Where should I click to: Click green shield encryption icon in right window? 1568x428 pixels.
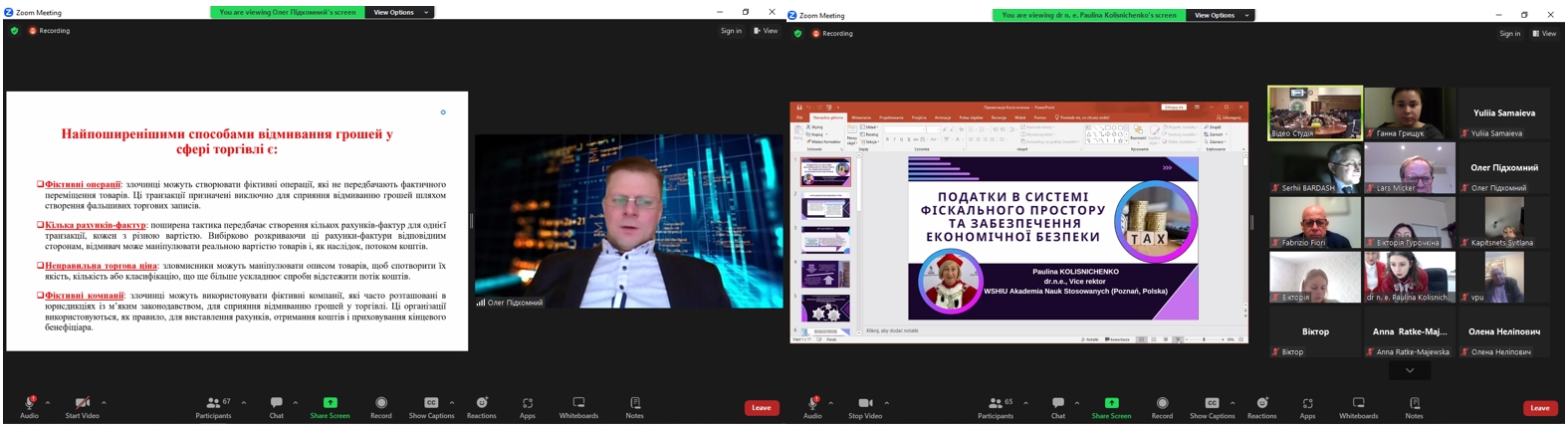tap(797, 34)
